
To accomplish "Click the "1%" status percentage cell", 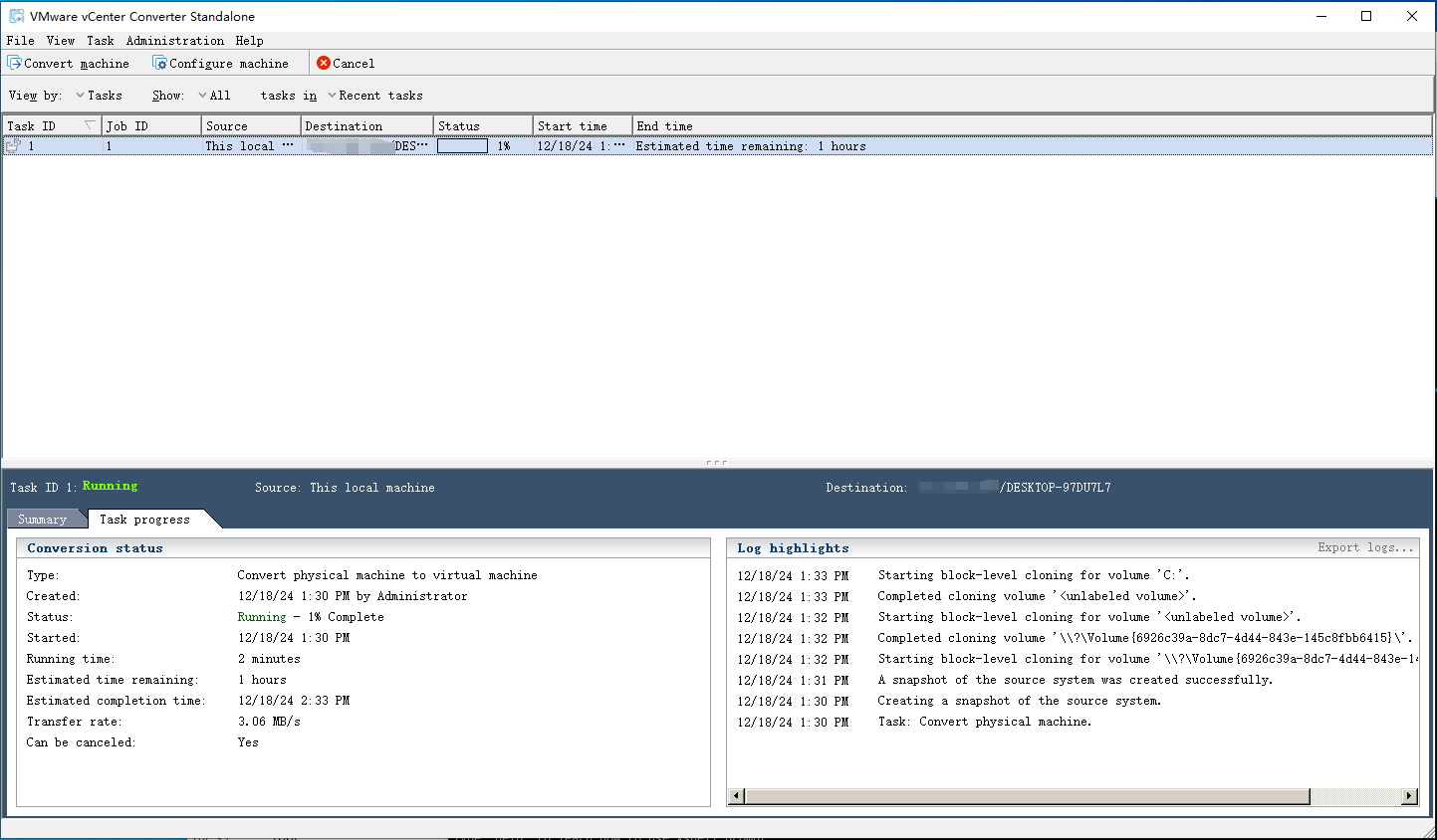I will point(504,146).
